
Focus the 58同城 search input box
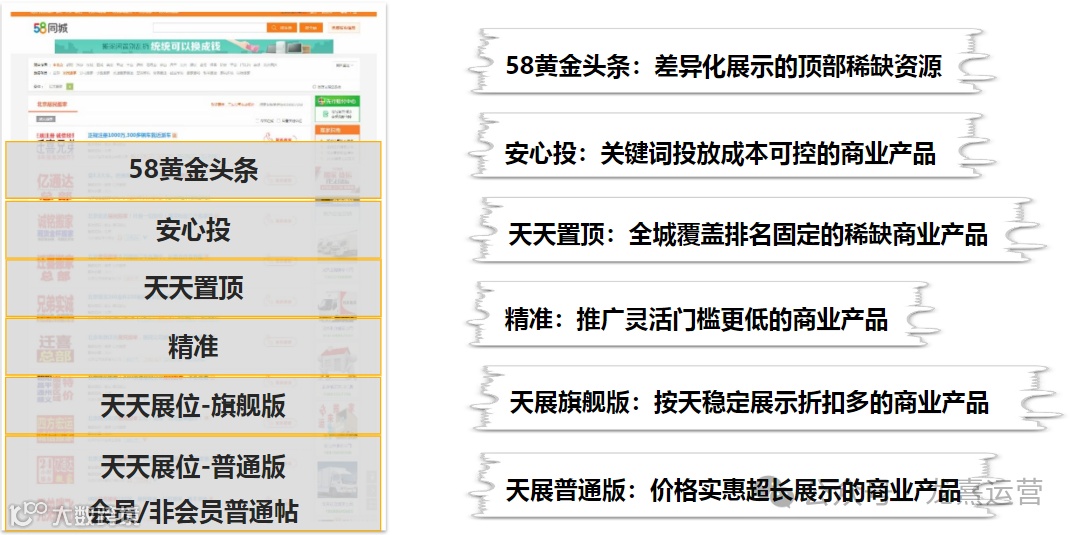209,28
